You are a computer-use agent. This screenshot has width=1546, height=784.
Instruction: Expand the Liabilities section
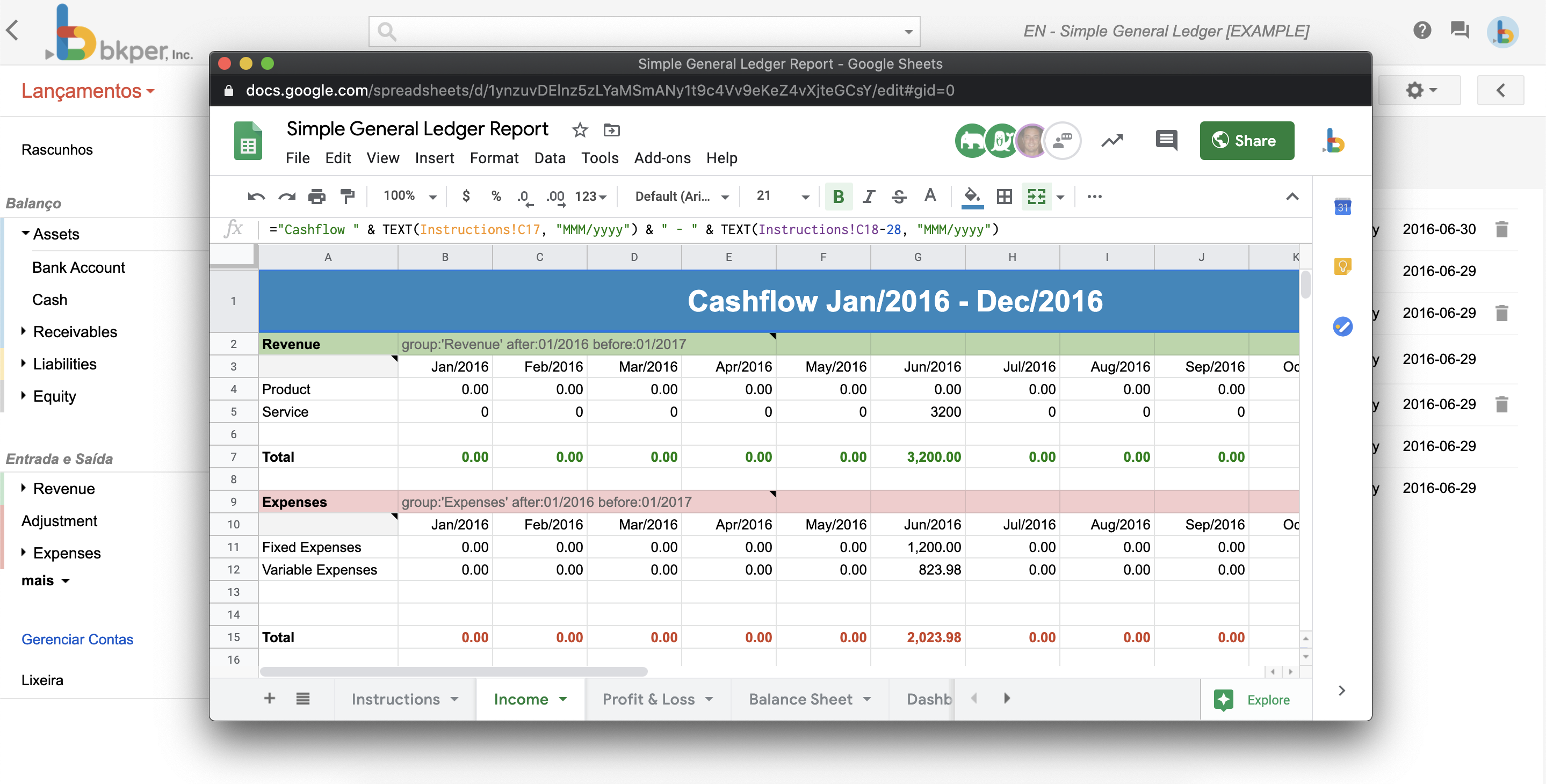tap(19, 362)
